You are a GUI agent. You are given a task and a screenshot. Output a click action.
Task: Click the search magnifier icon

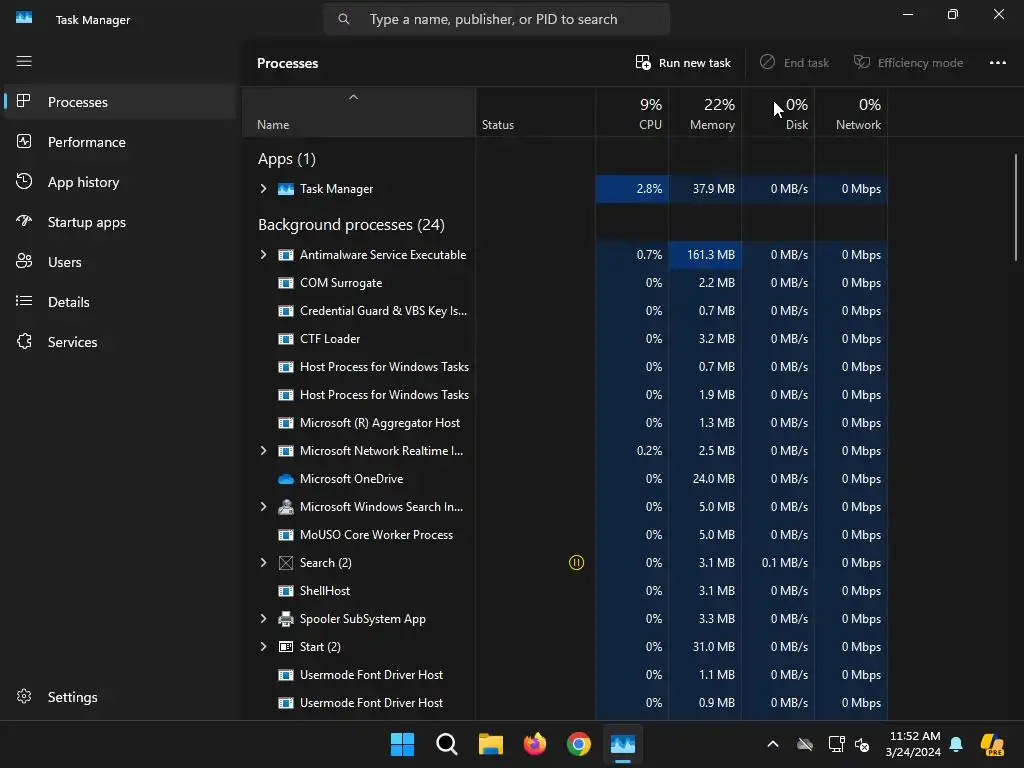click(344, 19)
